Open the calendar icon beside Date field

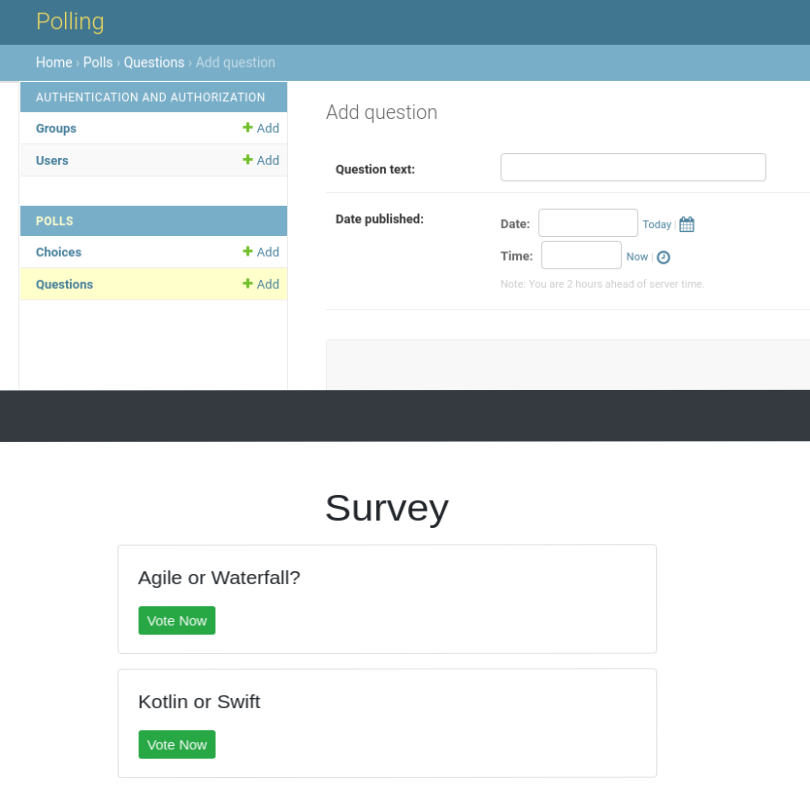click(x=687, y=224)
